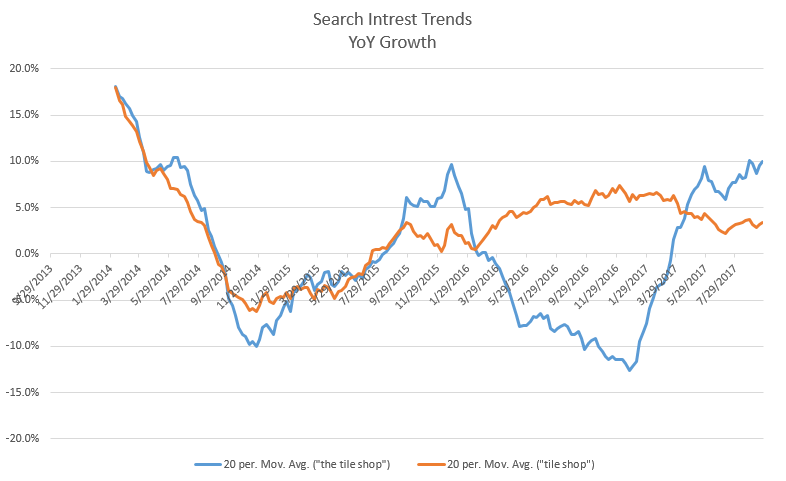Click the 1/29/2017 x-axis date label
The height and width of the screenshot is (481, 786).
coord(629,285)
